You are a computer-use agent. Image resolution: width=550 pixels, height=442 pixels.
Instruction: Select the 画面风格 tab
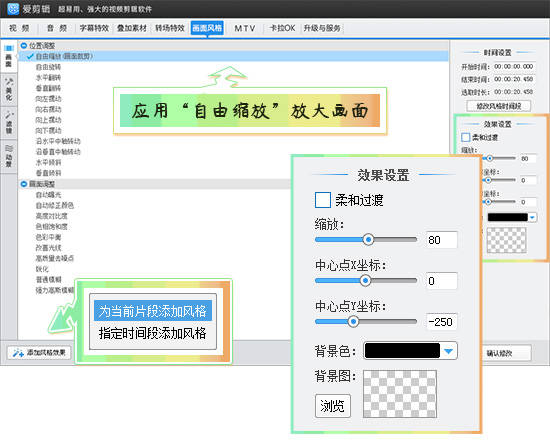[x=207, y=28]
